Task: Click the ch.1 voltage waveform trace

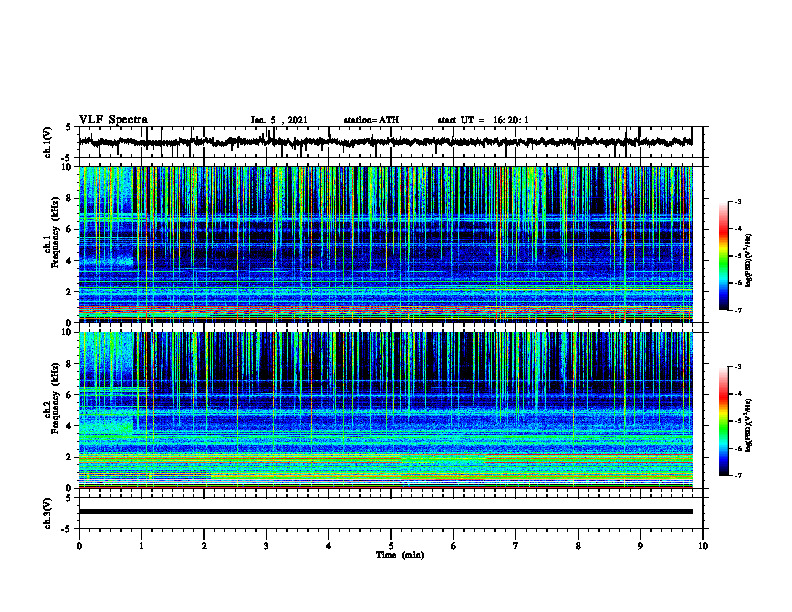Action: tap(386, 142)
